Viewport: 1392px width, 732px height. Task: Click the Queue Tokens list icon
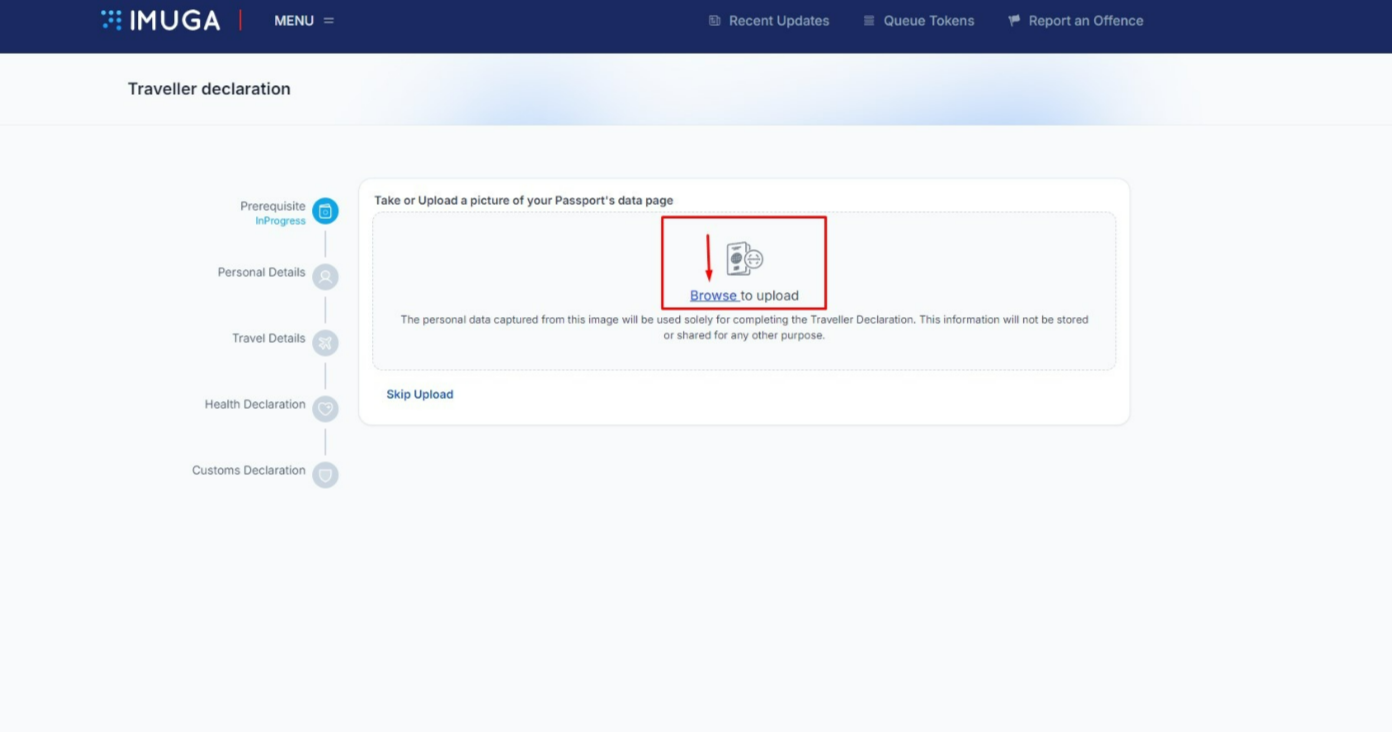coord(869,21)
